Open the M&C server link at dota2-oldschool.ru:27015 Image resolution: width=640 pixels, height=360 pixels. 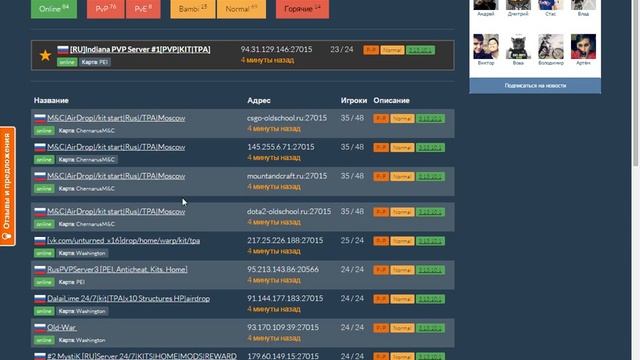coord(116,211)
